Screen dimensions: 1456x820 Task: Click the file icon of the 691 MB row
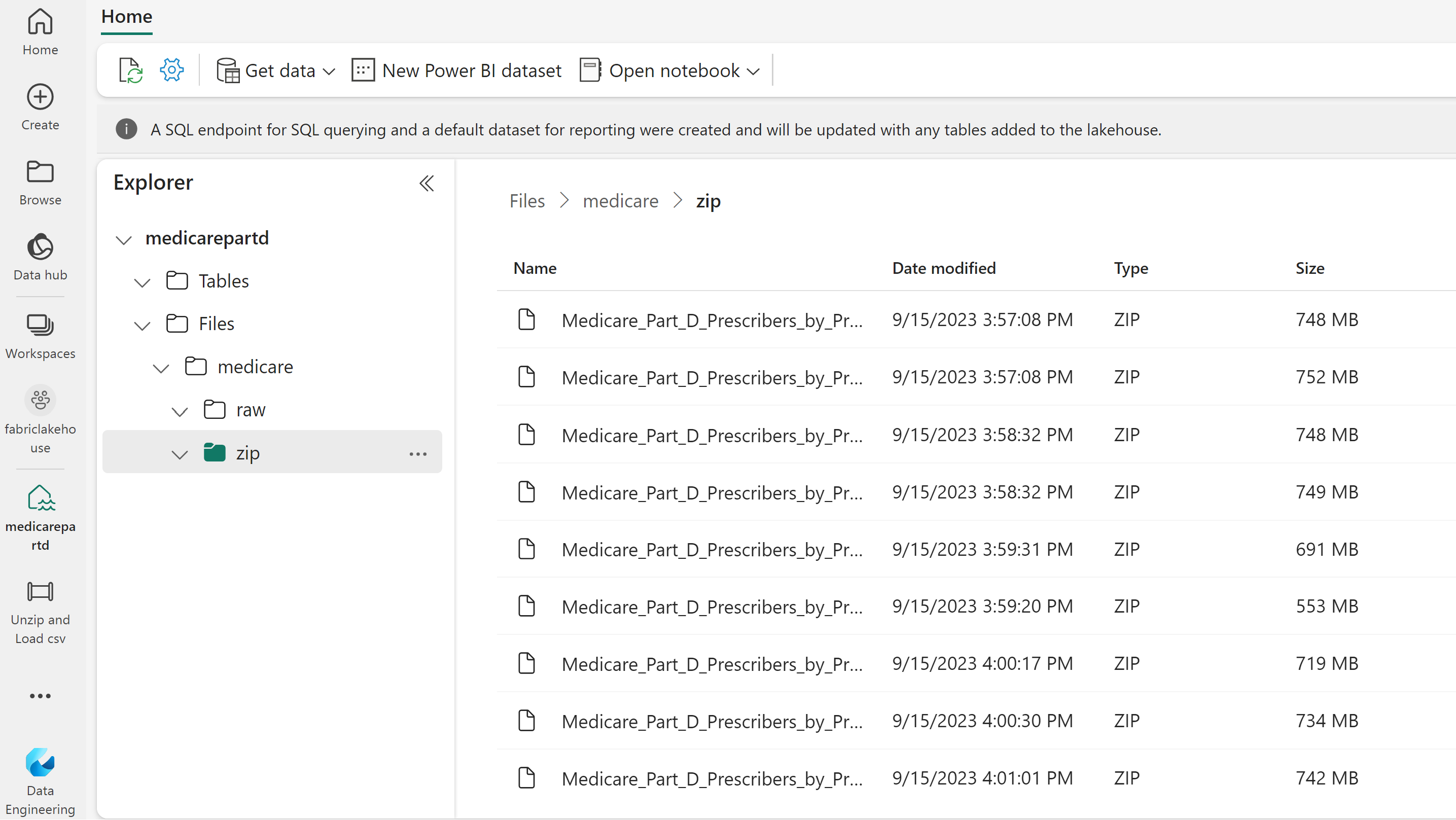(527, 549)
